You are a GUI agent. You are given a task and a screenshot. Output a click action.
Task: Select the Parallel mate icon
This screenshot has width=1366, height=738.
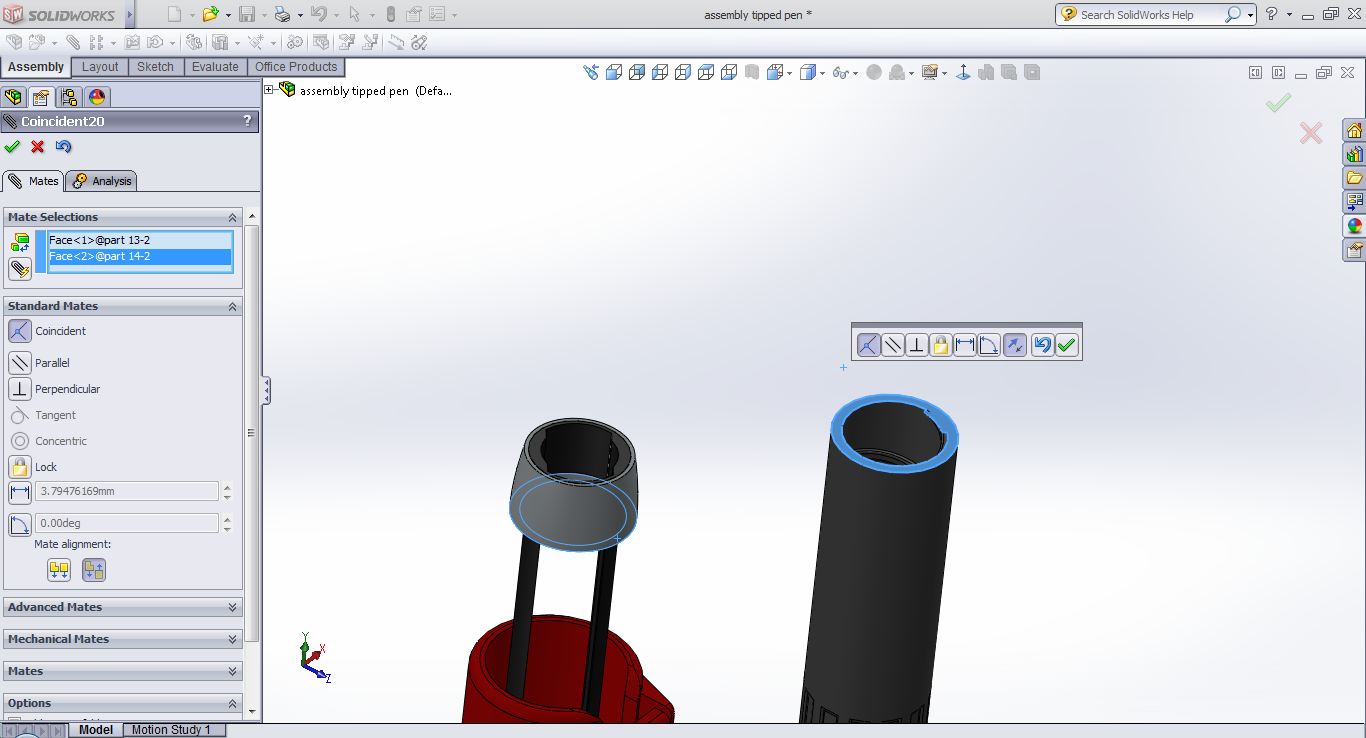click(19, 363)
